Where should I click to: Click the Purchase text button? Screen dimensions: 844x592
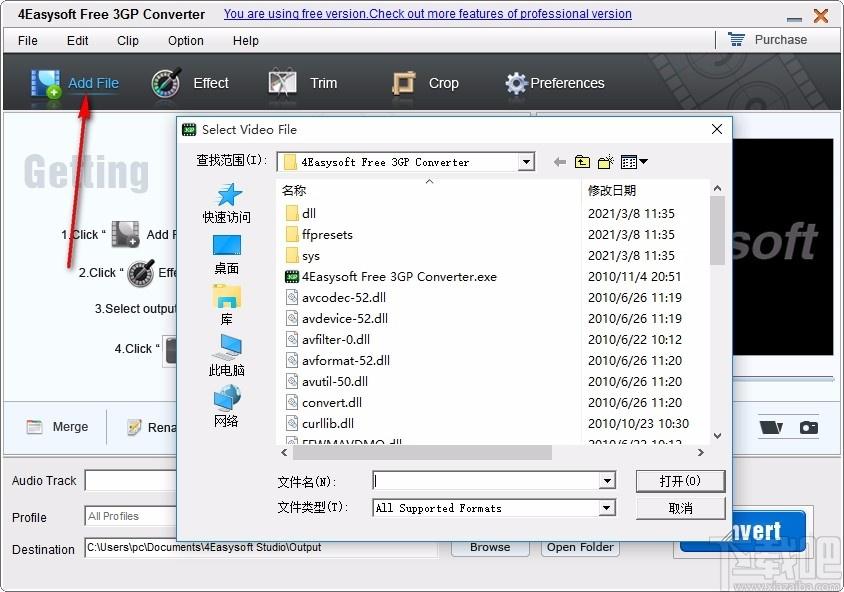click(780, 40)
